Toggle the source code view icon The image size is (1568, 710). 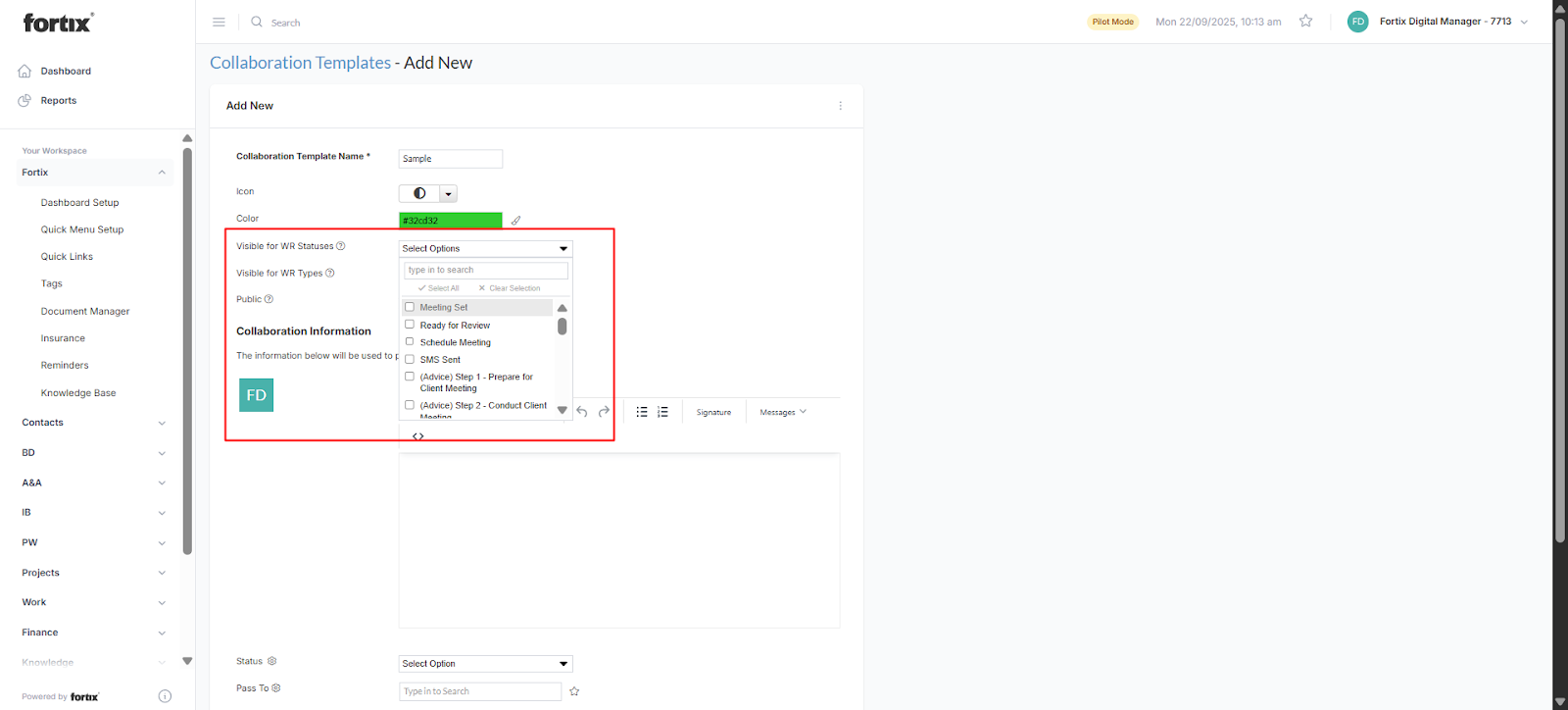(x=418, y=436)
